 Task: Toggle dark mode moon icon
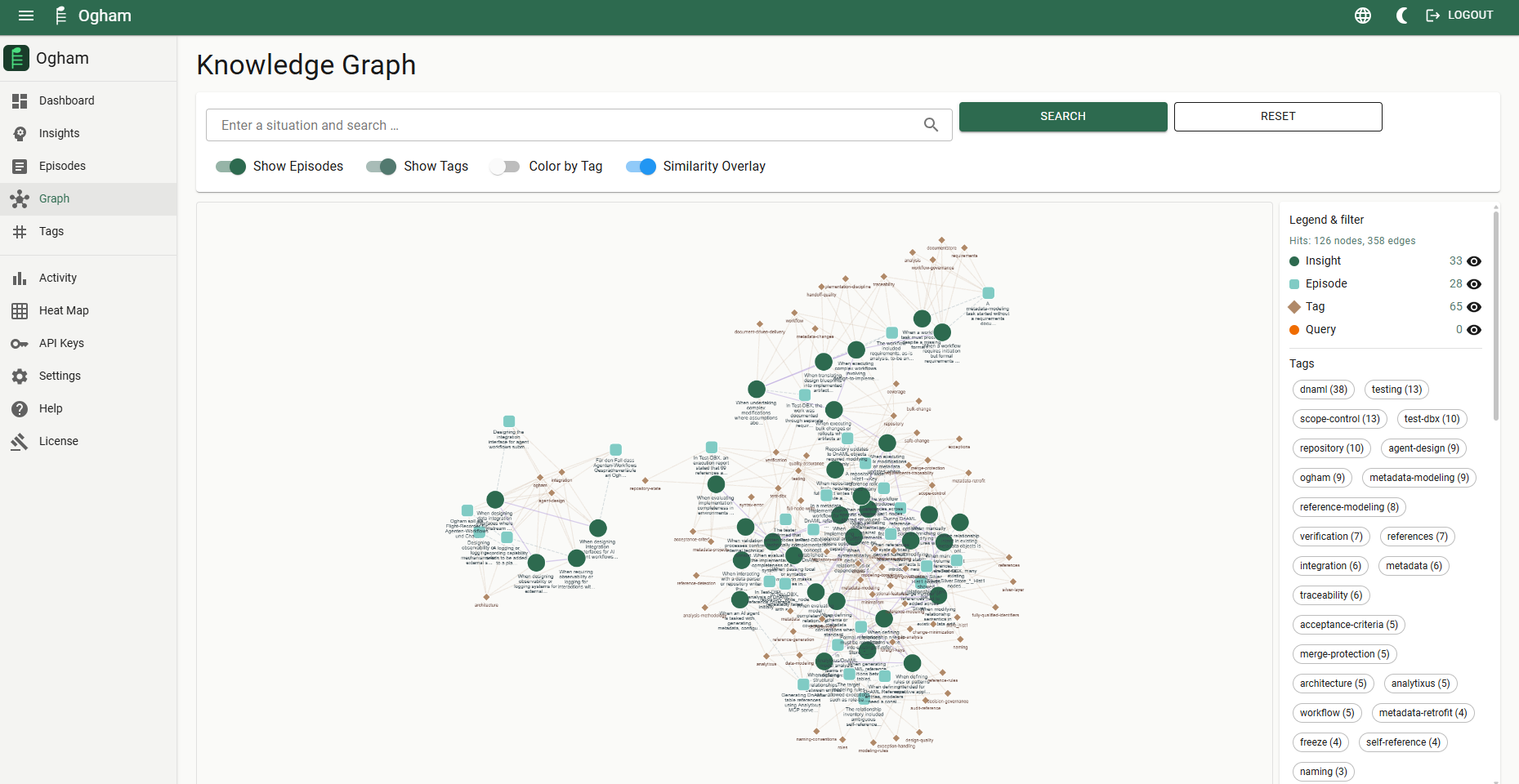[1402, 16]
